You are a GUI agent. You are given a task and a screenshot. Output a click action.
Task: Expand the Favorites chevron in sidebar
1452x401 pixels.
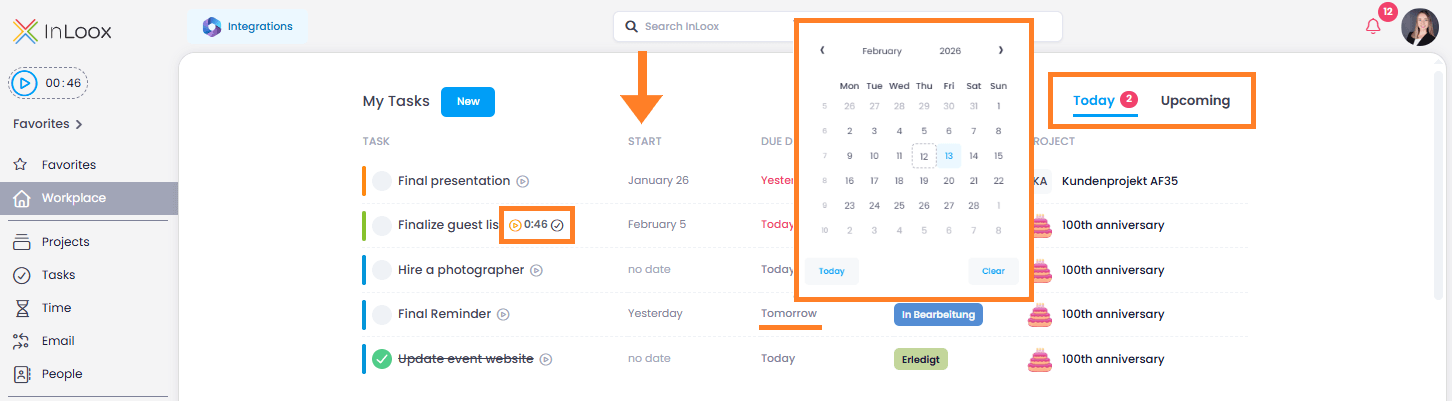pyautogui.click(x=79, y=124)
